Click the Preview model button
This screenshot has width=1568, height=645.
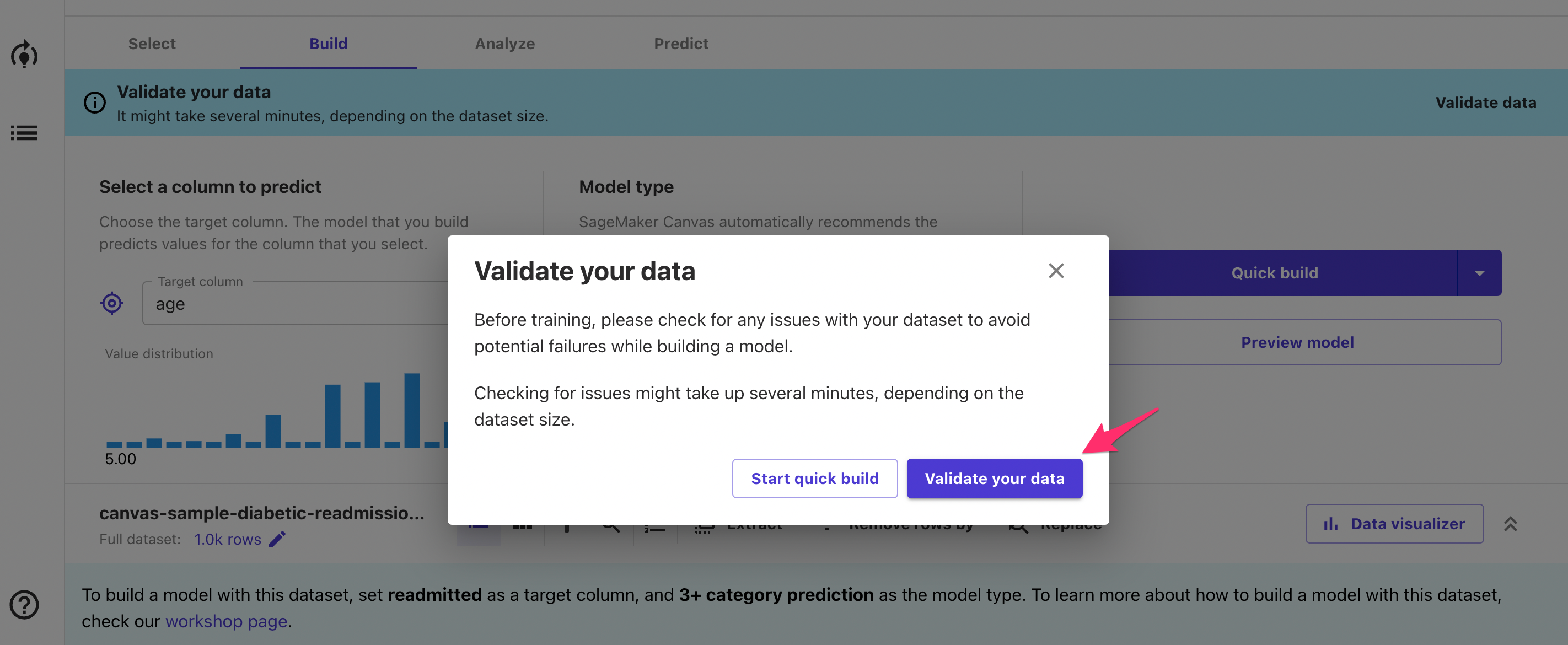(x=1298, y=342)
